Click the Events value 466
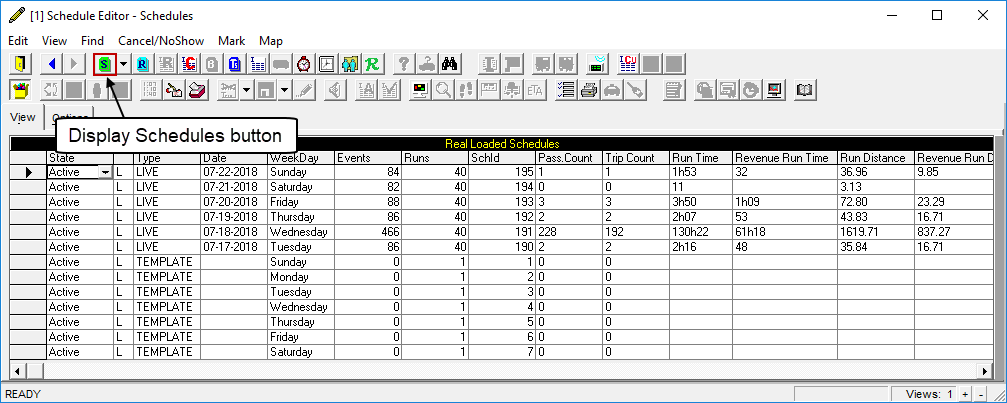 368,232
